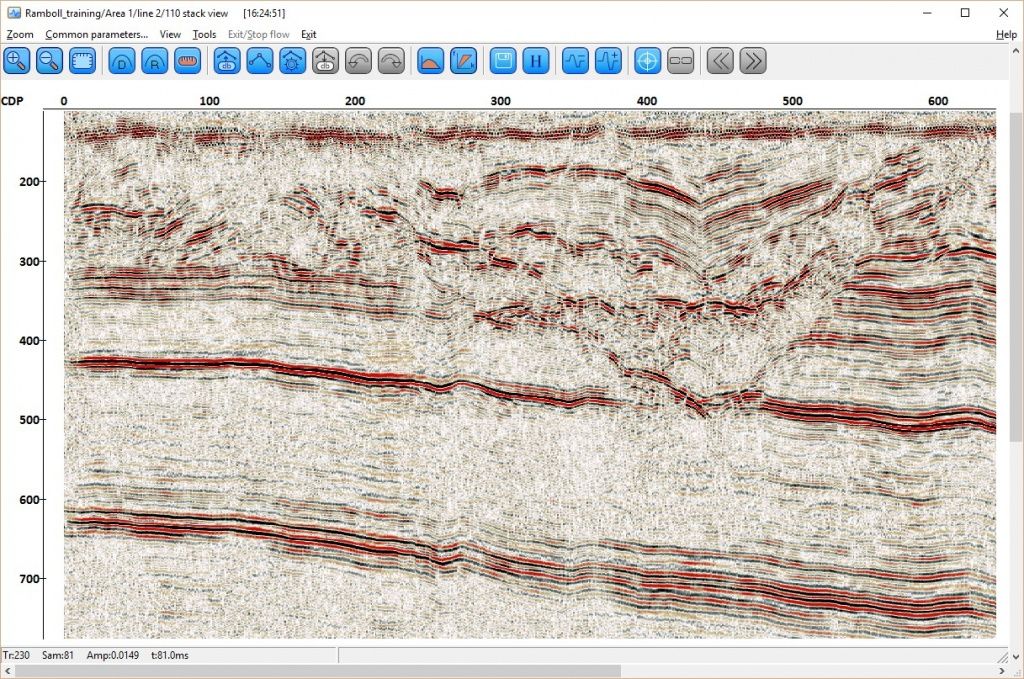Click the zoom out magnifier icon
This screenshot has height=679, width=1024.
click(x=50, y=61)
